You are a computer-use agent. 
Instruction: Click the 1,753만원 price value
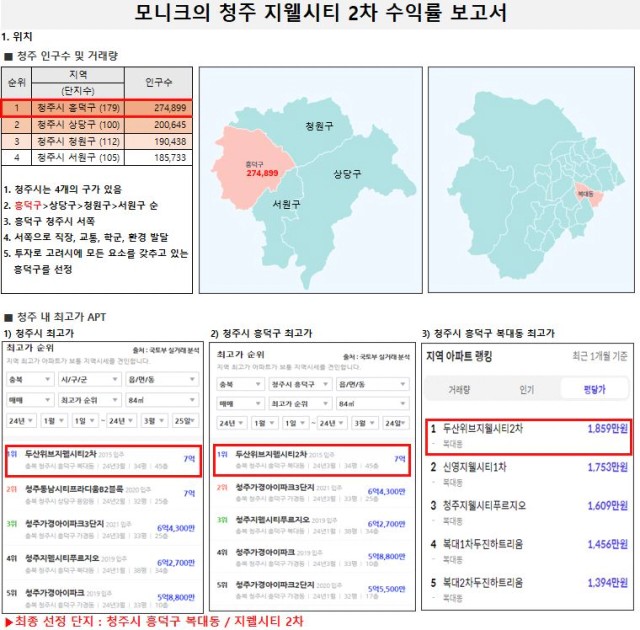click(x=607, y=467)
